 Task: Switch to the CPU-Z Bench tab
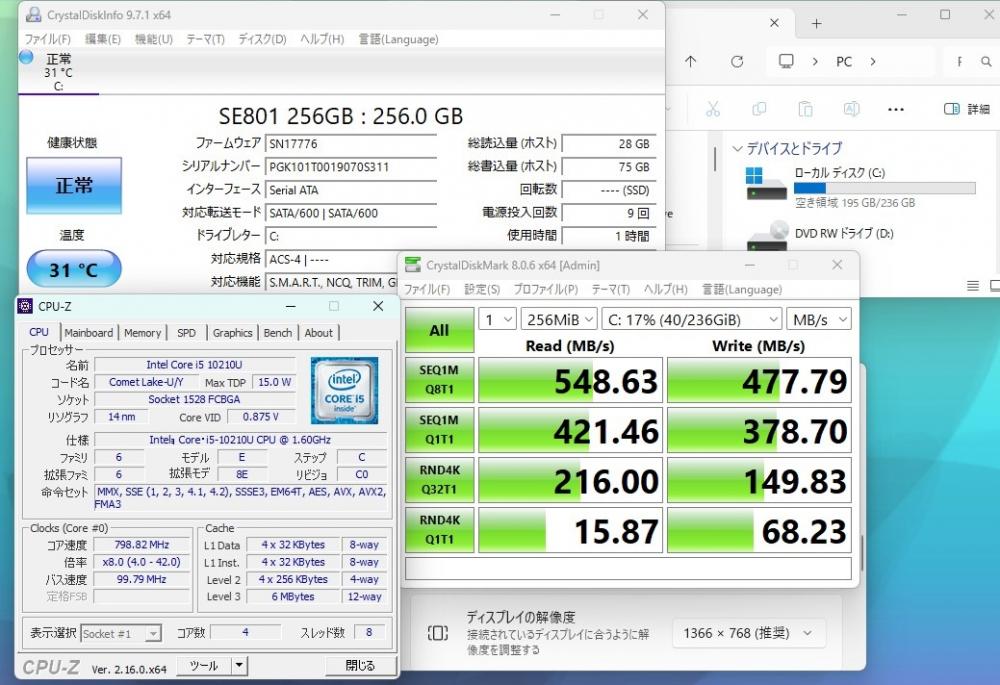[277, 332]
